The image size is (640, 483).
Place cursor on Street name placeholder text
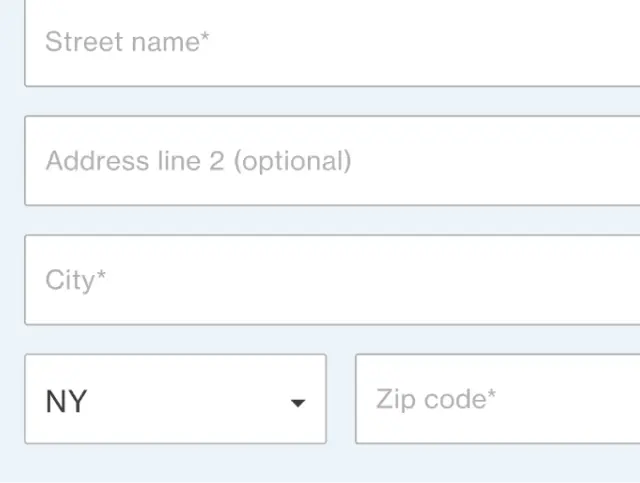[x=127, y=43]
